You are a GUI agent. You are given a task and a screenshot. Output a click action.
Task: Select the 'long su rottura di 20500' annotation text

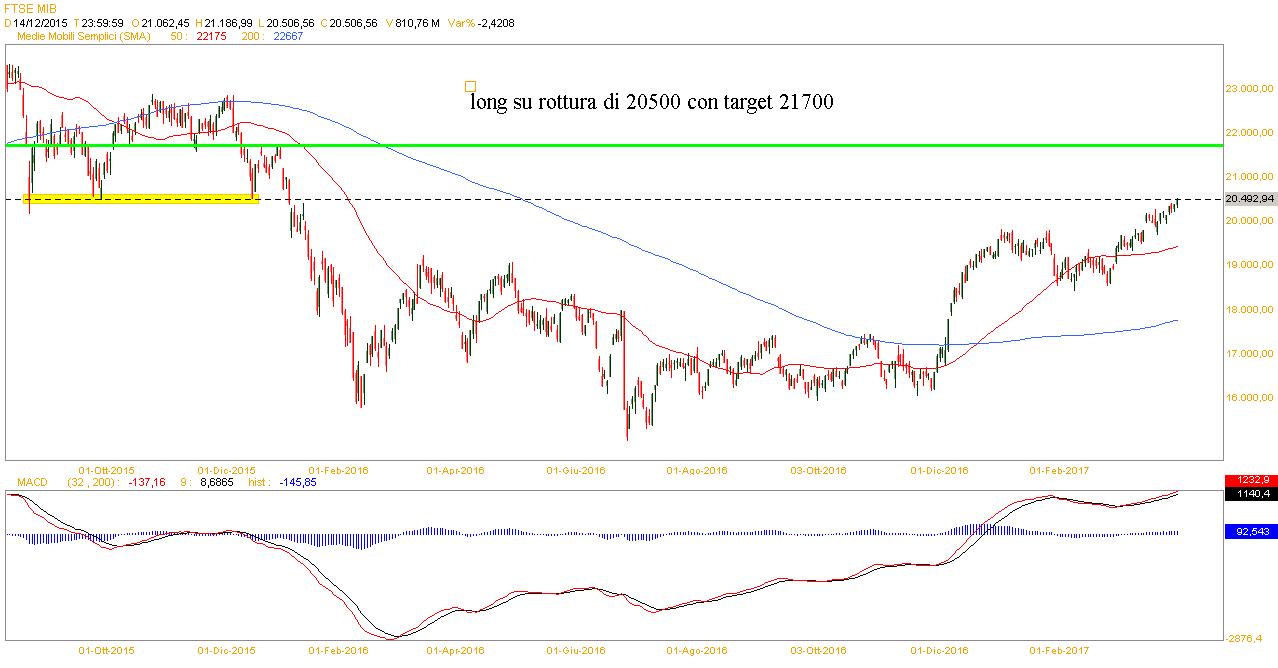(652, 102)
